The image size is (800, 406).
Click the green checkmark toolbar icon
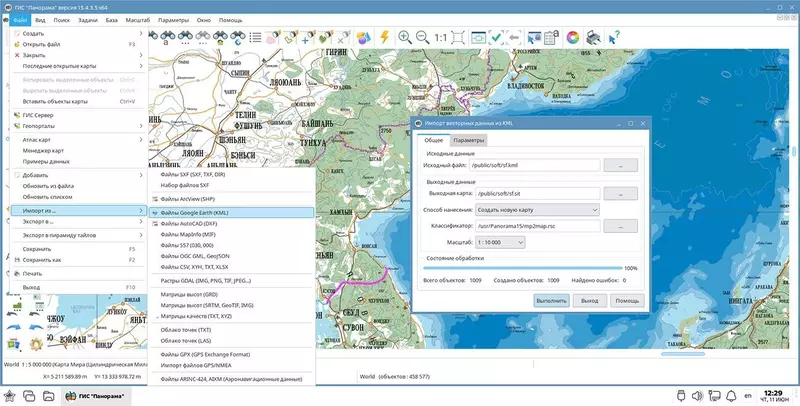click(x=496, y=37)
